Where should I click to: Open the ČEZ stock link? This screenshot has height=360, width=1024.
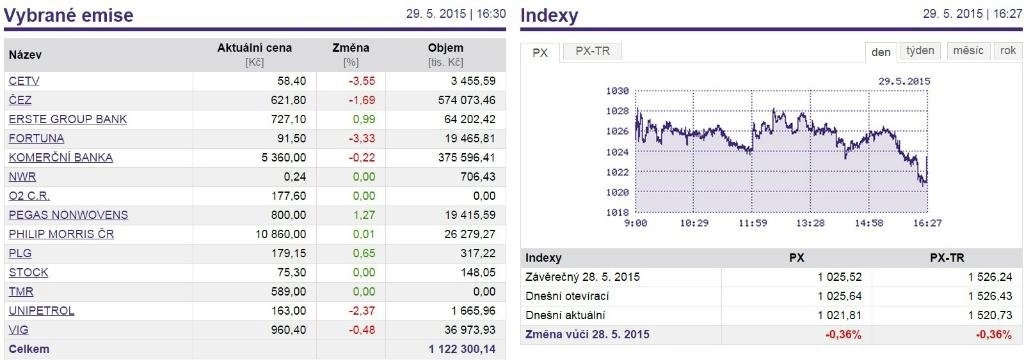tap(20, 100)
